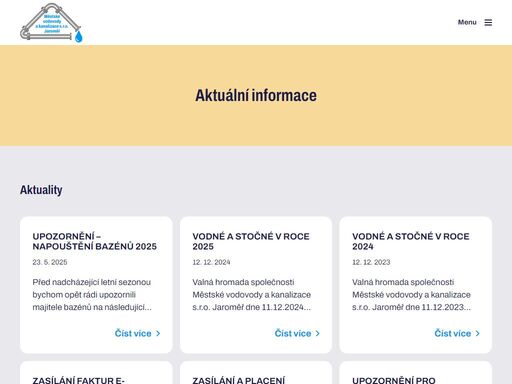Click the Aktuality section heading

click(41, 190)
